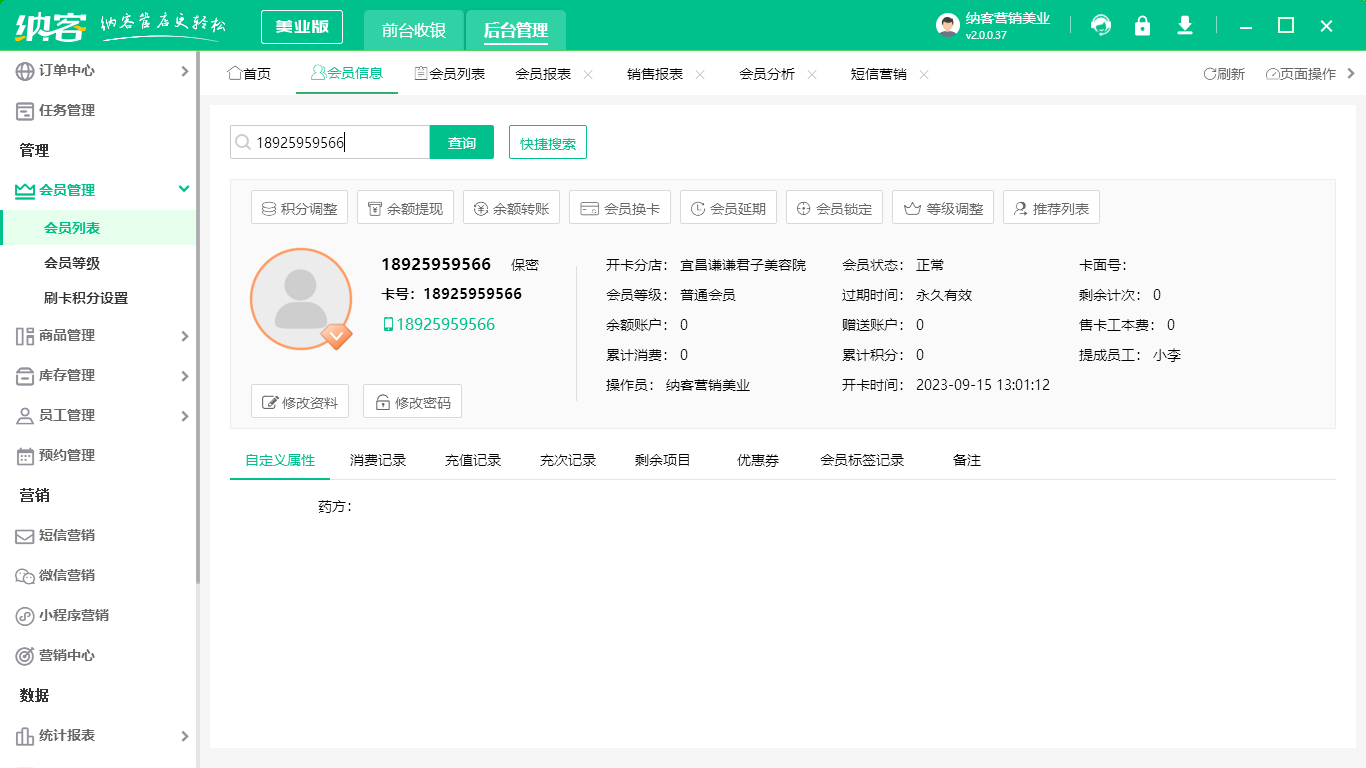
Task: Click the user avatar next to 纳客营销美业
Action: (948, 26)
